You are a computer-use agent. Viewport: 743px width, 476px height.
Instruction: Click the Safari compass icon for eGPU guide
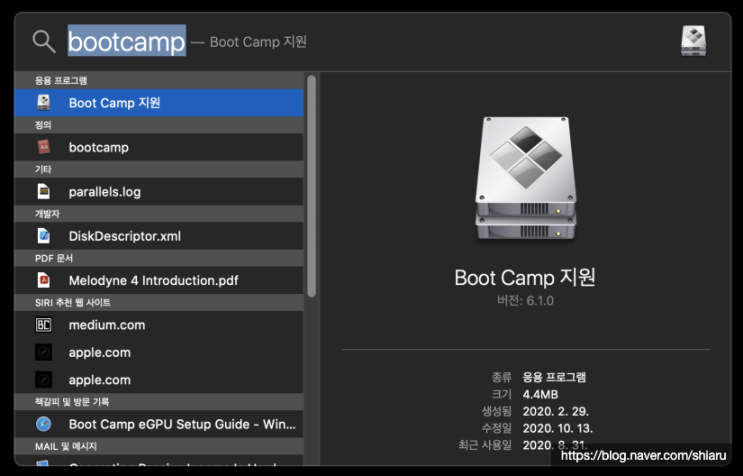tap(44, 424)
